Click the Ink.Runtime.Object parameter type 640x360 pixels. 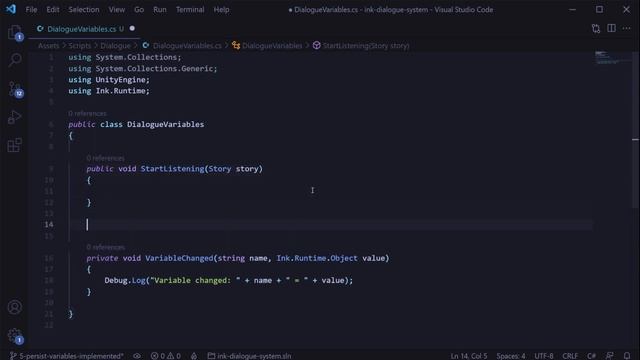(x=317, y=258)
